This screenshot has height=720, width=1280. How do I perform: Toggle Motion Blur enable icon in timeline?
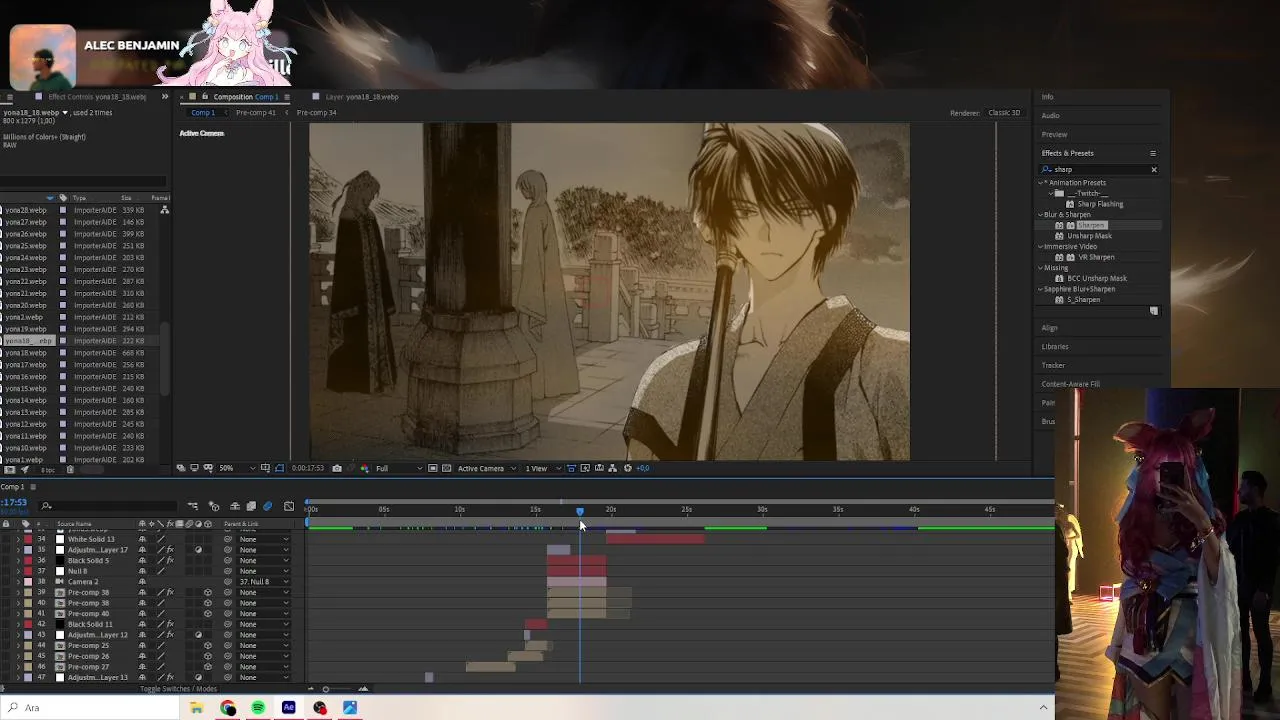click(x=268, y=506)
